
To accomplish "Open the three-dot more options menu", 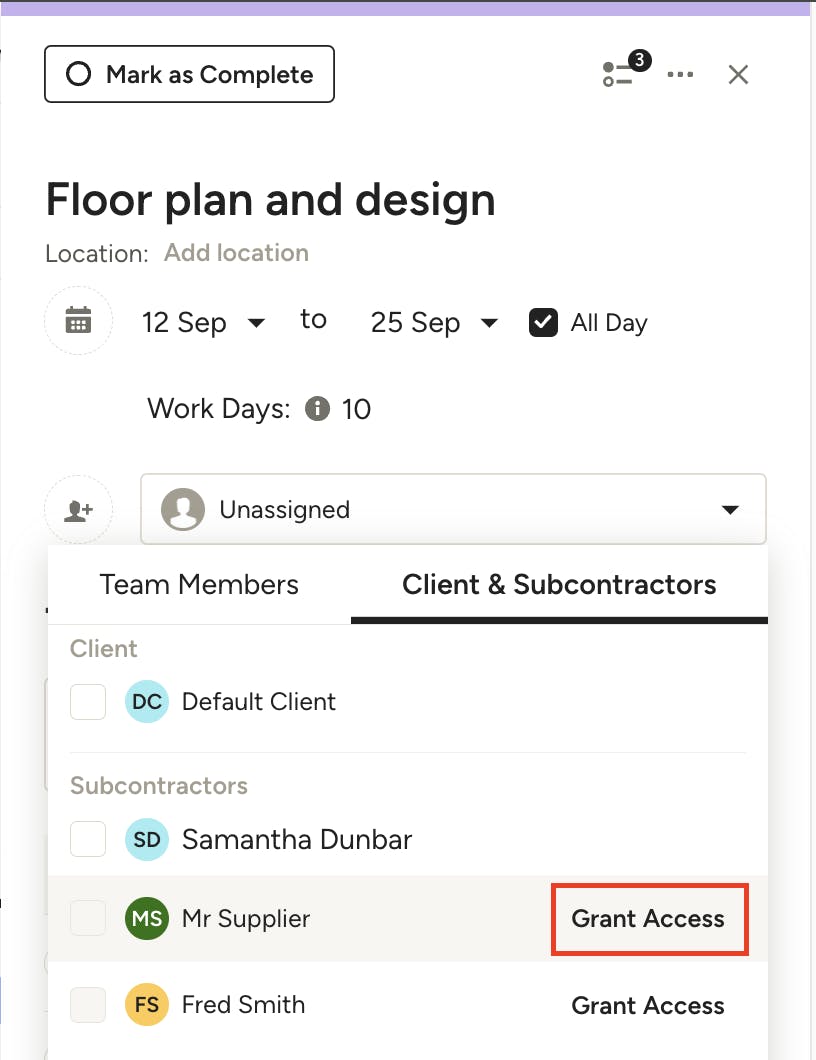I will [x=680, y=75].
